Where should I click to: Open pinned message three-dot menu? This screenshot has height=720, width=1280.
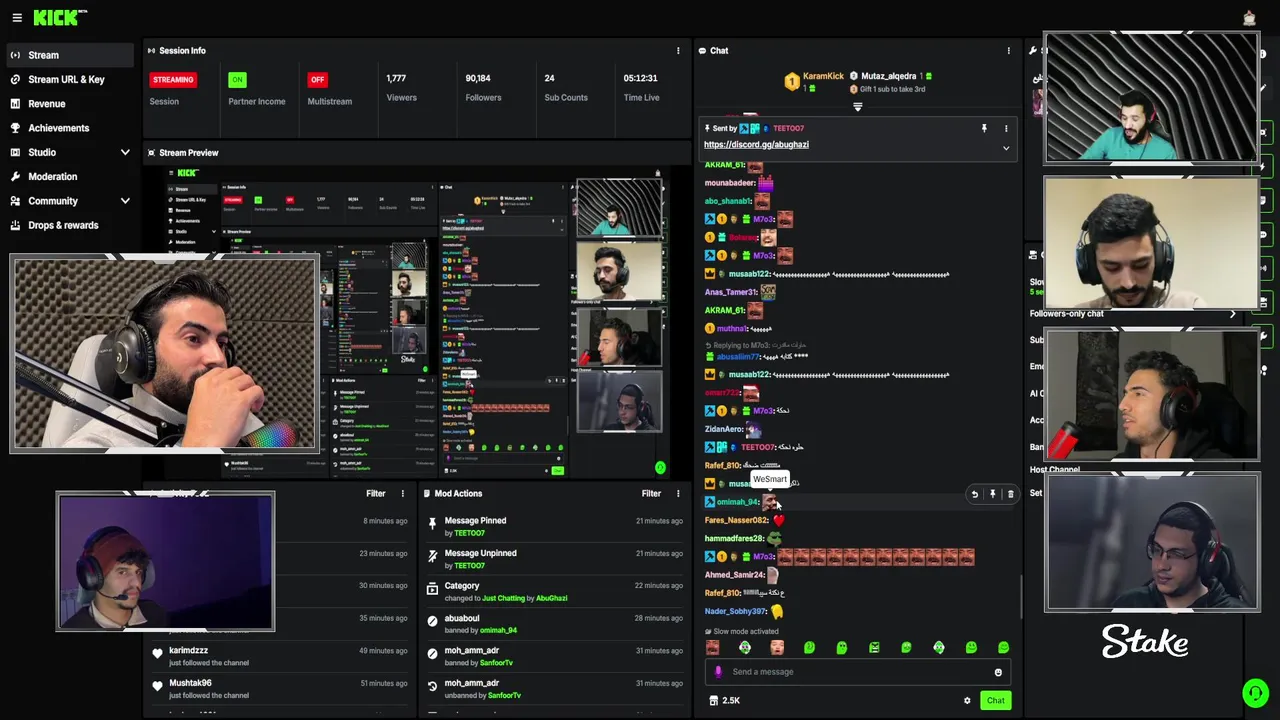tap(1006, 128)
